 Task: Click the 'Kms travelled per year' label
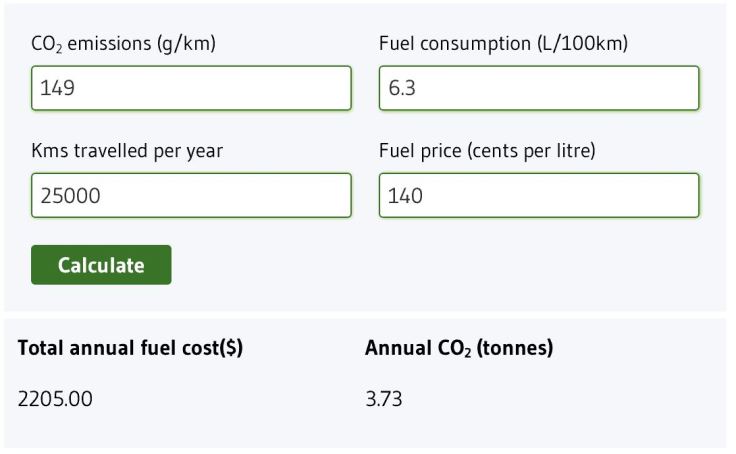pos(127,151)
